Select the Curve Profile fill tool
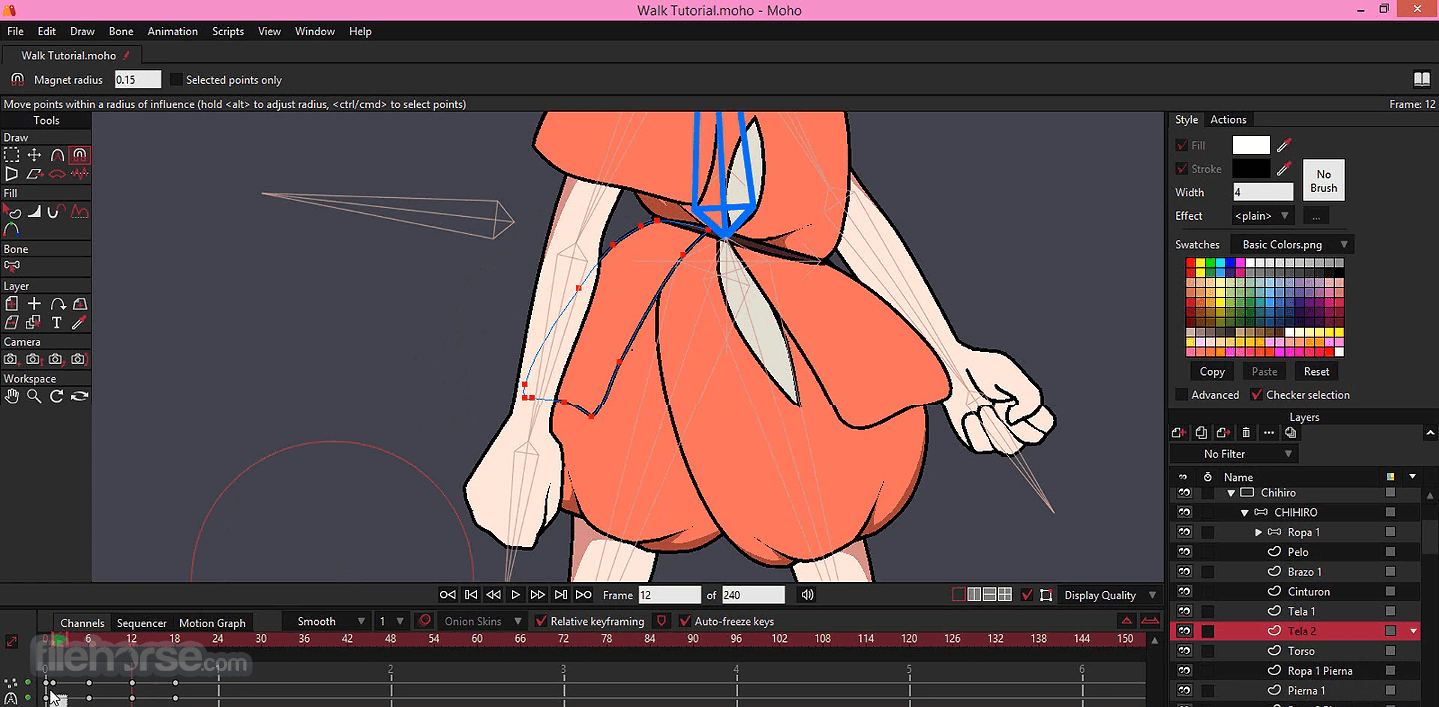Screen dimensions: 1439x707 tap(80, 212)
